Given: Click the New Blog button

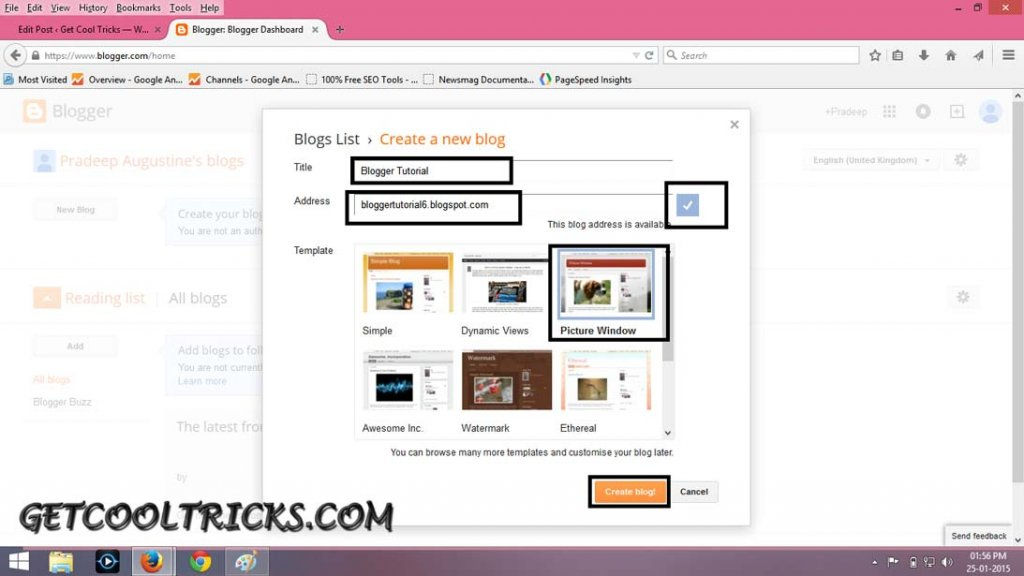Looking at the screenshot, I should tap(75, 210).
